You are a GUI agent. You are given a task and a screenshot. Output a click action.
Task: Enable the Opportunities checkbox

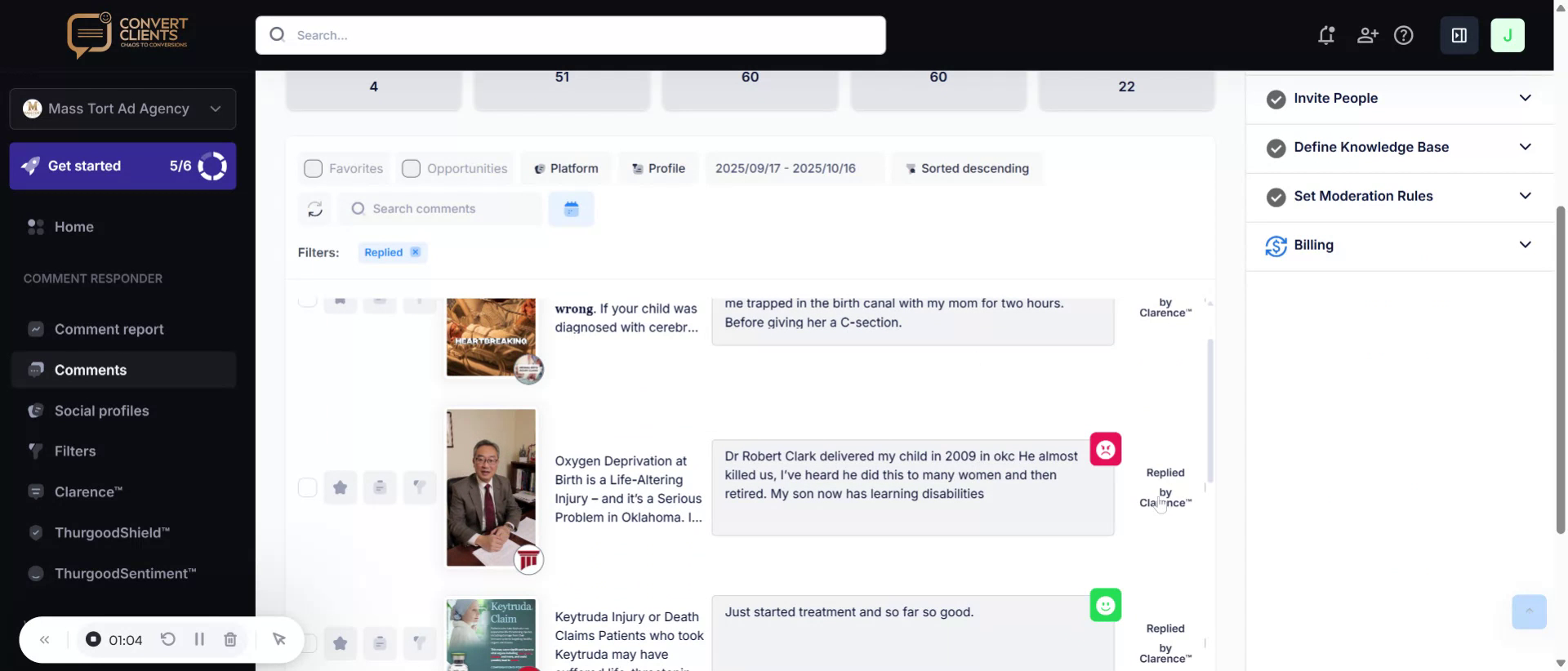coord(412,168)
